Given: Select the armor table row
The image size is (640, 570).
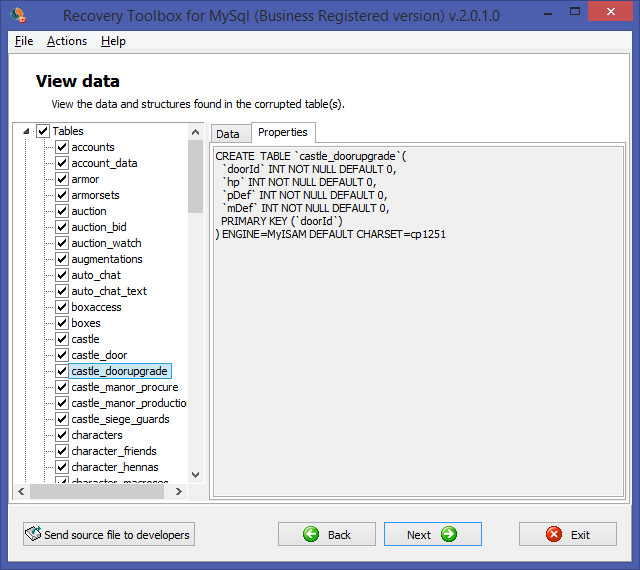Looking at the screenshot, I should (x=85, y=179).
